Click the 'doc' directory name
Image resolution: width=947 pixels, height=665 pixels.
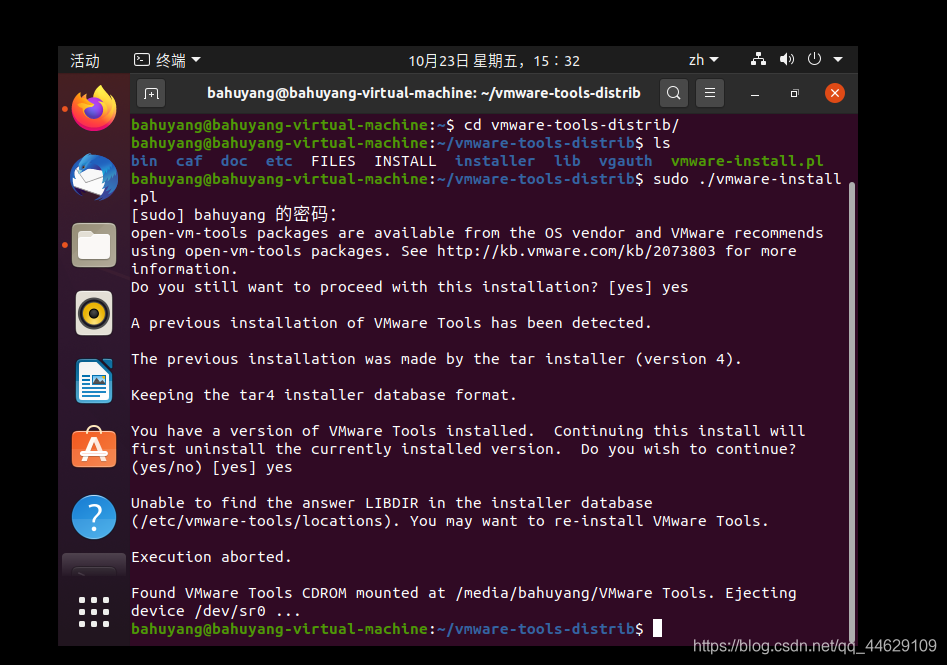pyautogui.click(x=234, y=161)
